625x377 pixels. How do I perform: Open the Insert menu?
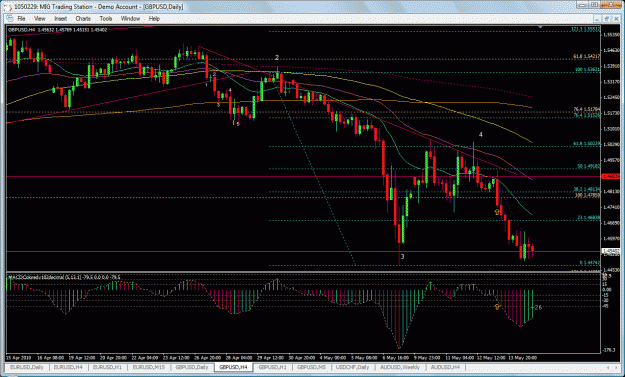[61, 19]
